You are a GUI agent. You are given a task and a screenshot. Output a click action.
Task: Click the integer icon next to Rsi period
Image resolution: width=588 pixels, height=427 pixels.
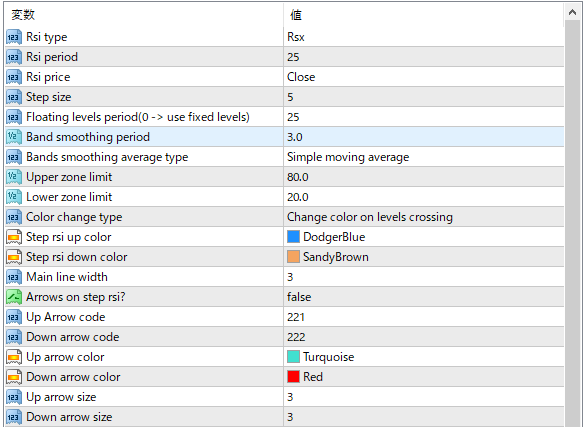[x=14, y=57]
